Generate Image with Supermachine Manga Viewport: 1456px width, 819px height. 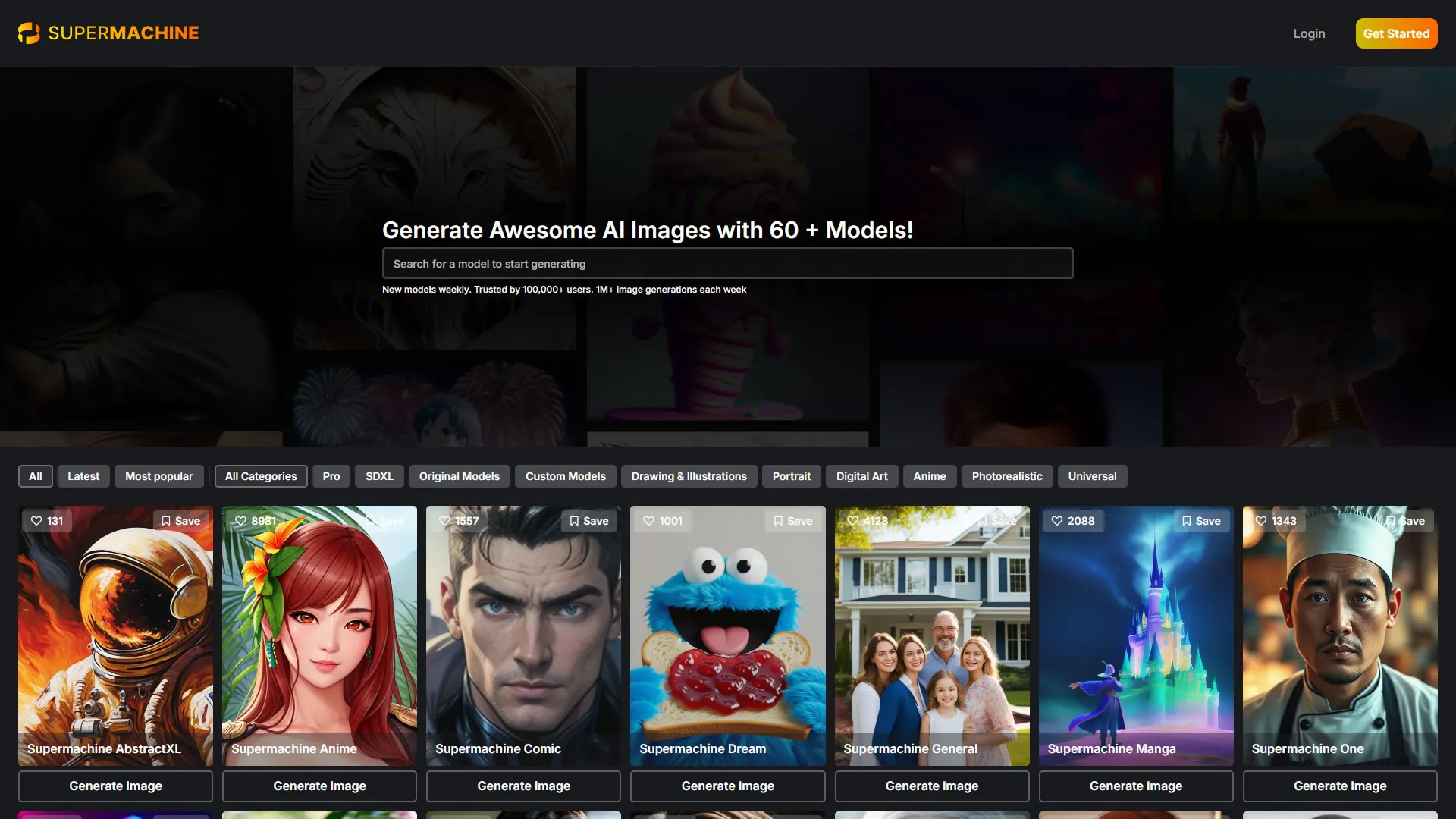[1136, 786]
